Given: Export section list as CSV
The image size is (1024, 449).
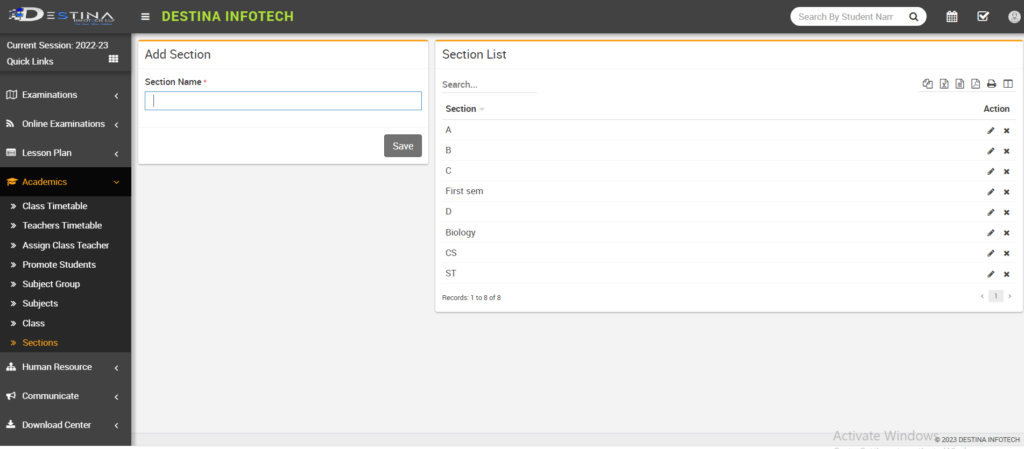Looking at the screenshot, I should (959, 84).
